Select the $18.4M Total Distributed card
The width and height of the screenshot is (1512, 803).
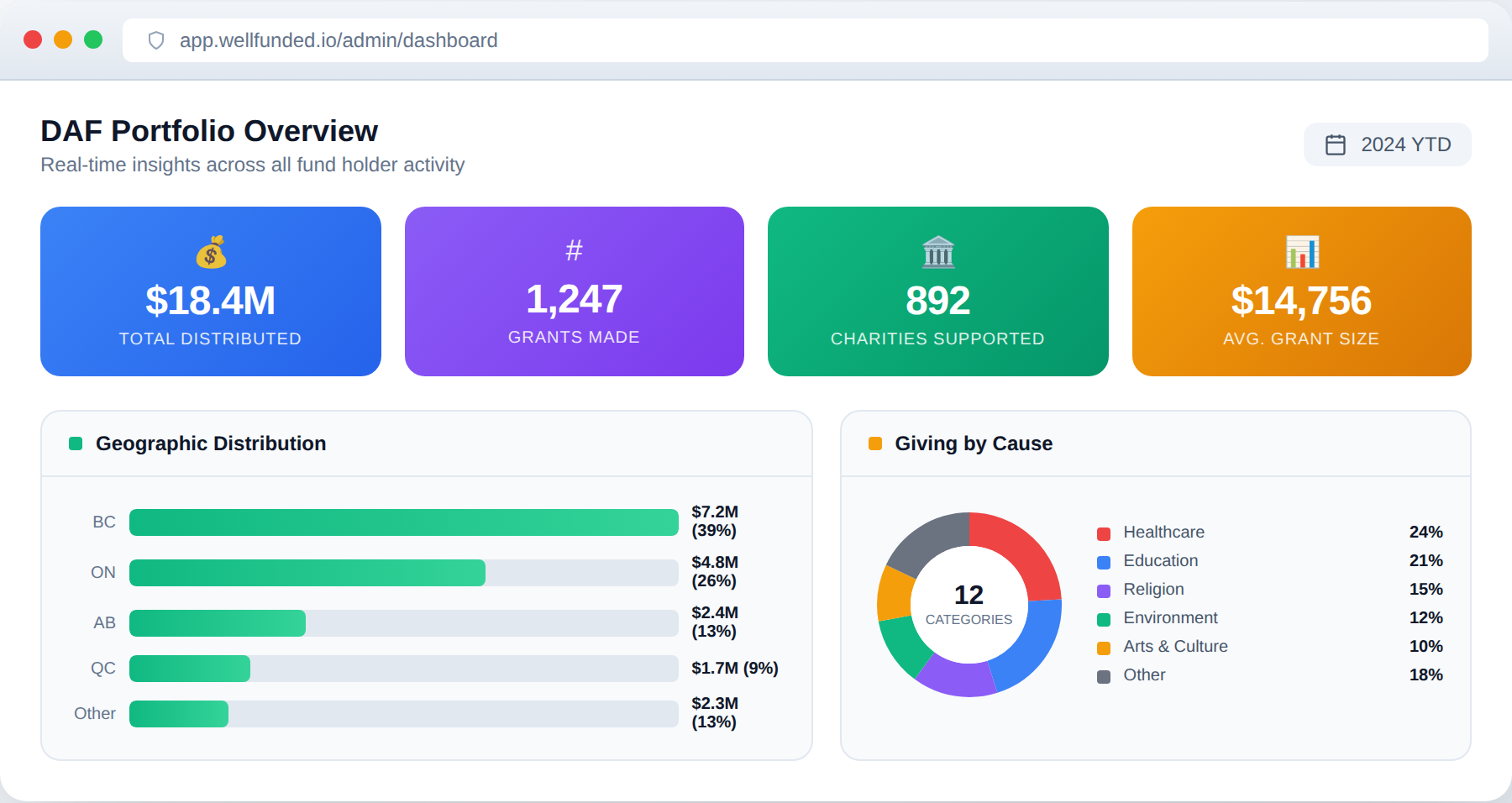click(211, 291)
